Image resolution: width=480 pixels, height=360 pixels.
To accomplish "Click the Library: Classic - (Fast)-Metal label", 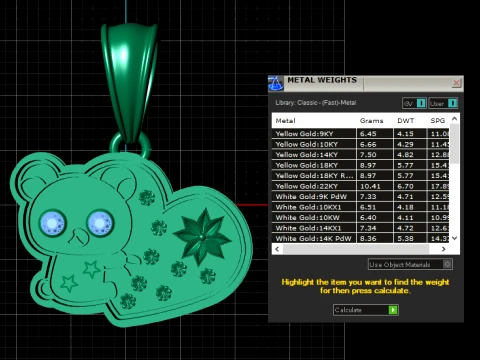I will [x=316, y=103].
